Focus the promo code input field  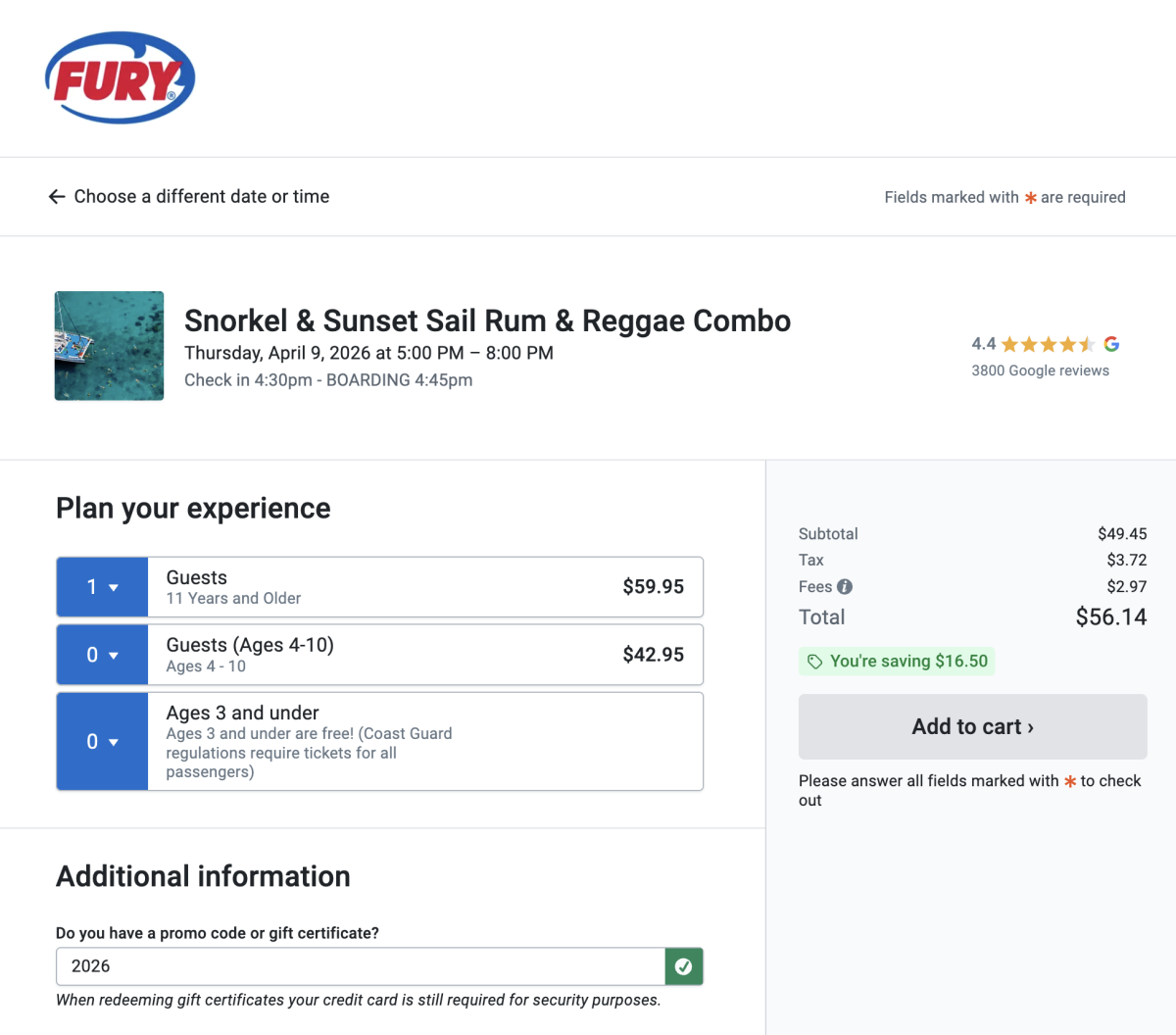click(x=361, y=966)
